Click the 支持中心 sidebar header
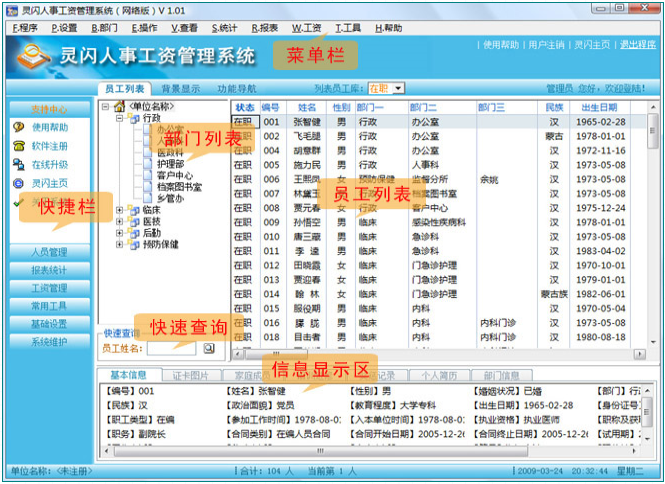 49,109
